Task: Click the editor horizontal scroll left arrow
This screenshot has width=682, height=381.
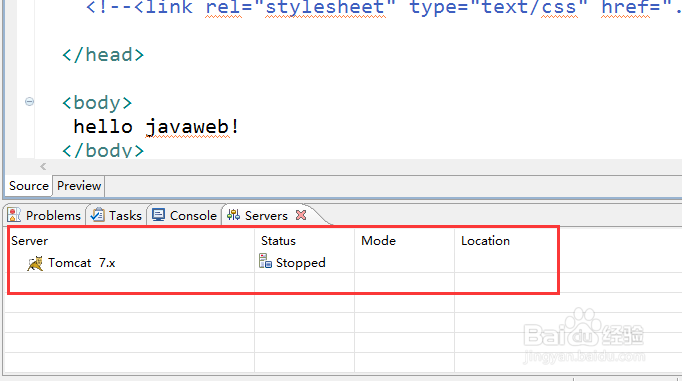Action: [43, 166]
